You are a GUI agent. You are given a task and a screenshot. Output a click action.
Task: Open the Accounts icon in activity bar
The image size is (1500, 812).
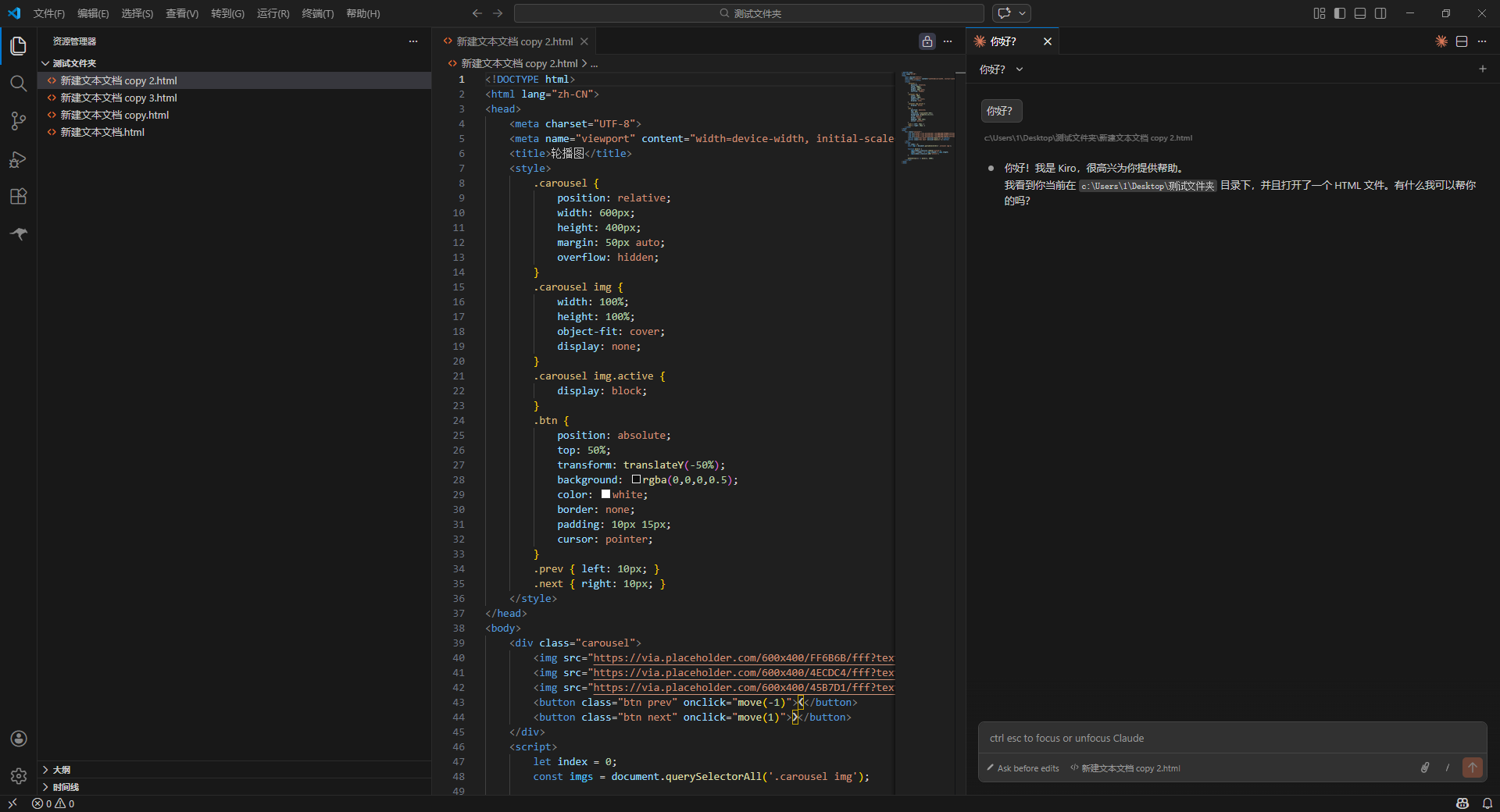click(x=19, y=739)
